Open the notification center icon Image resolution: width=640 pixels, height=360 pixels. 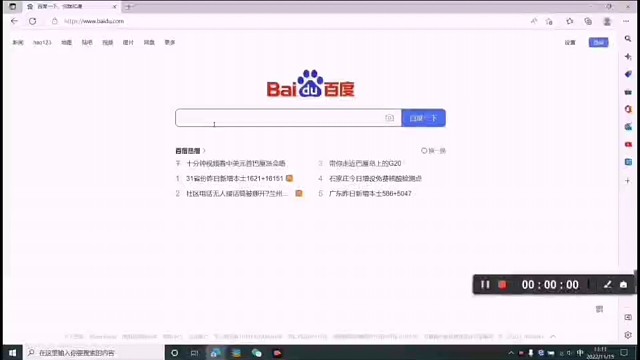624,353
